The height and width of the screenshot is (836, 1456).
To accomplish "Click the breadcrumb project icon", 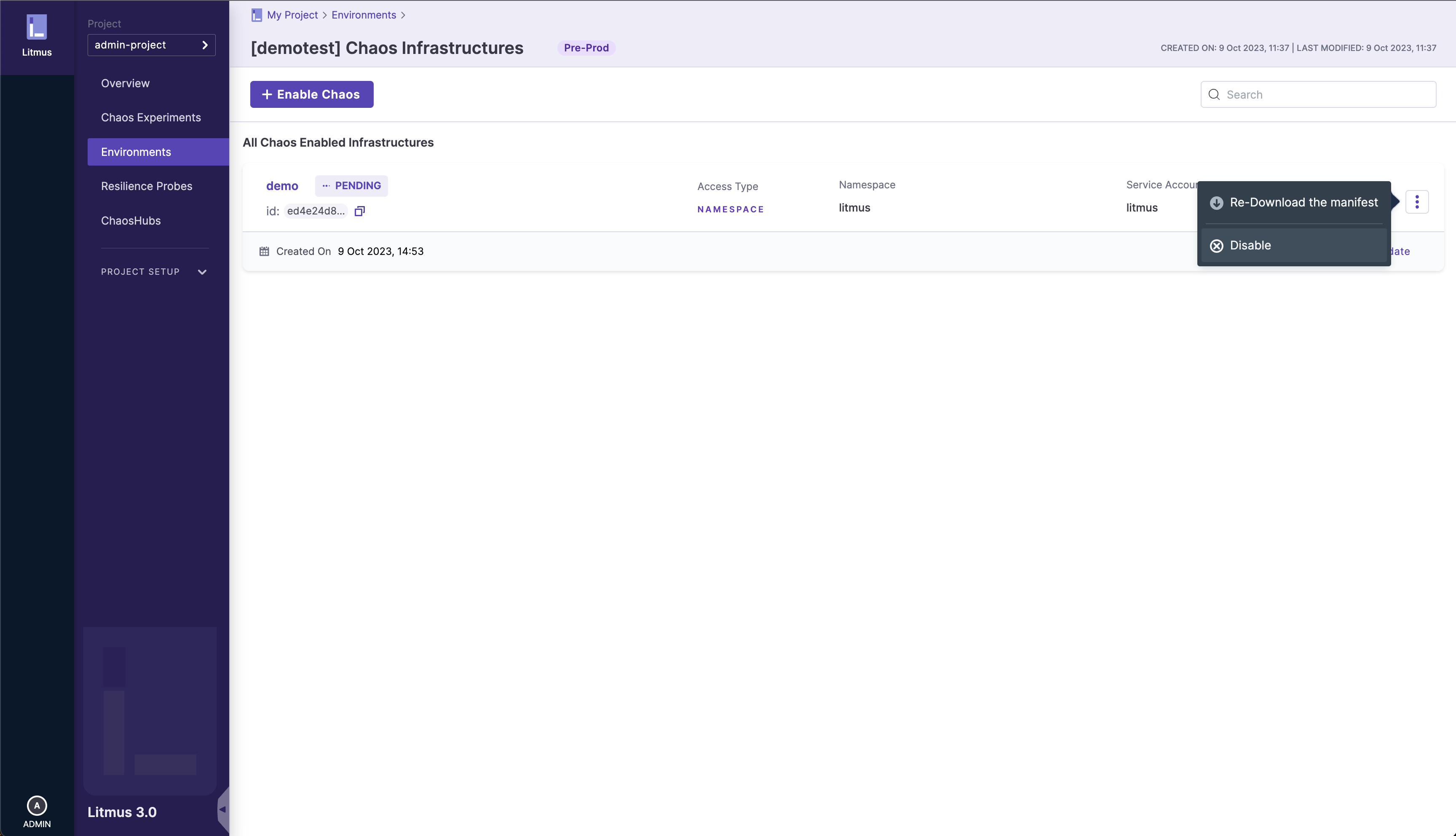I will 257,15.
